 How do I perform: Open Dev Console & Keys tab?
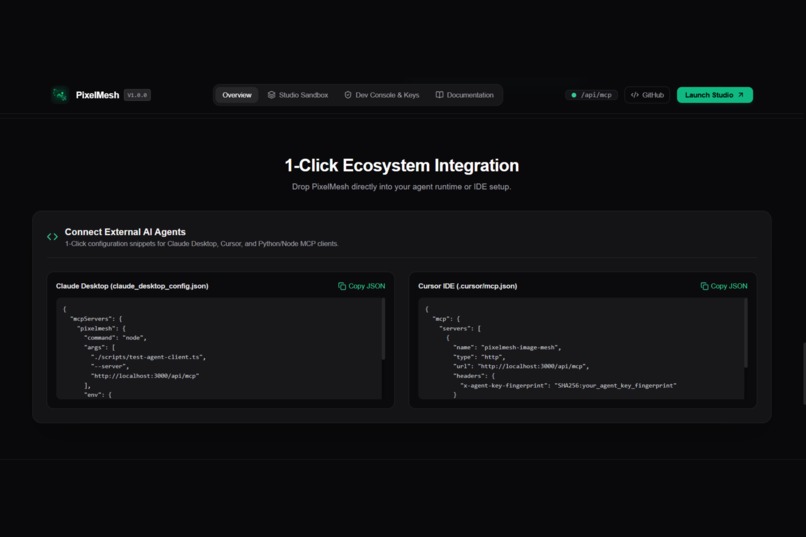[x=381, y=95]
